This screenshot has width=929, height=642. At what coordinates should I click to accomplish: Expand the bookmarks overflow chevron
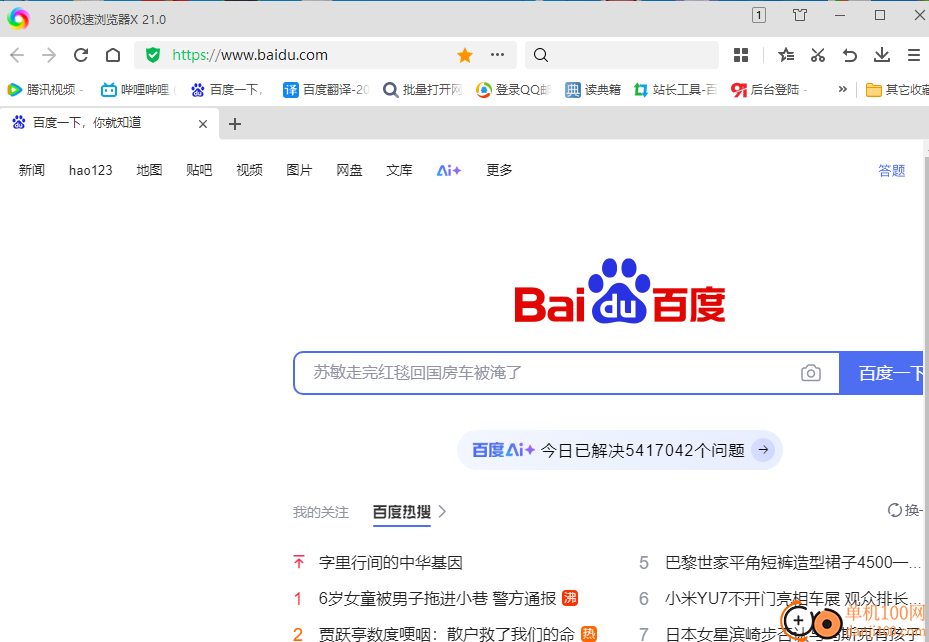(842, 89)
